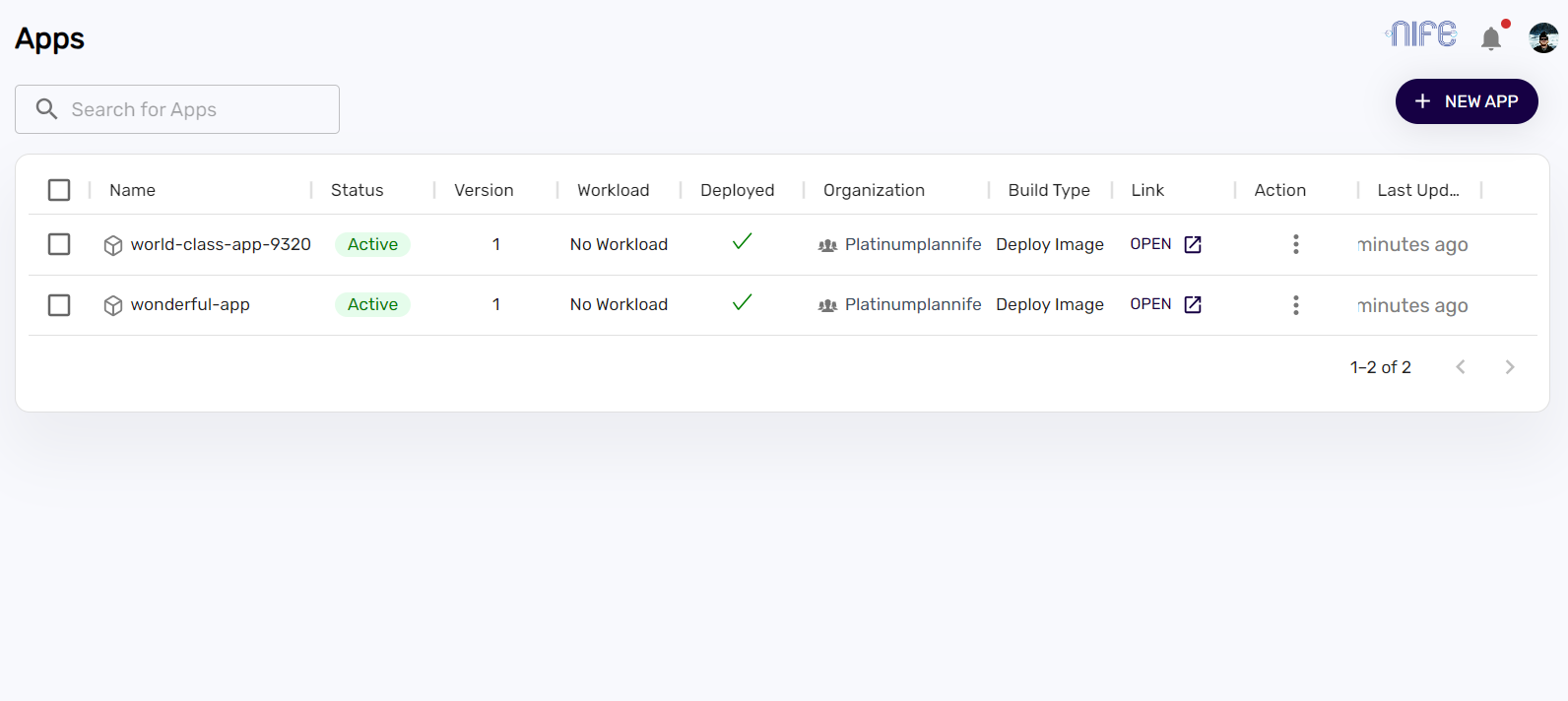The image size is (1568, 701).
Task: Click external link icon for wonderful-app
Action: click(1193, 304)
